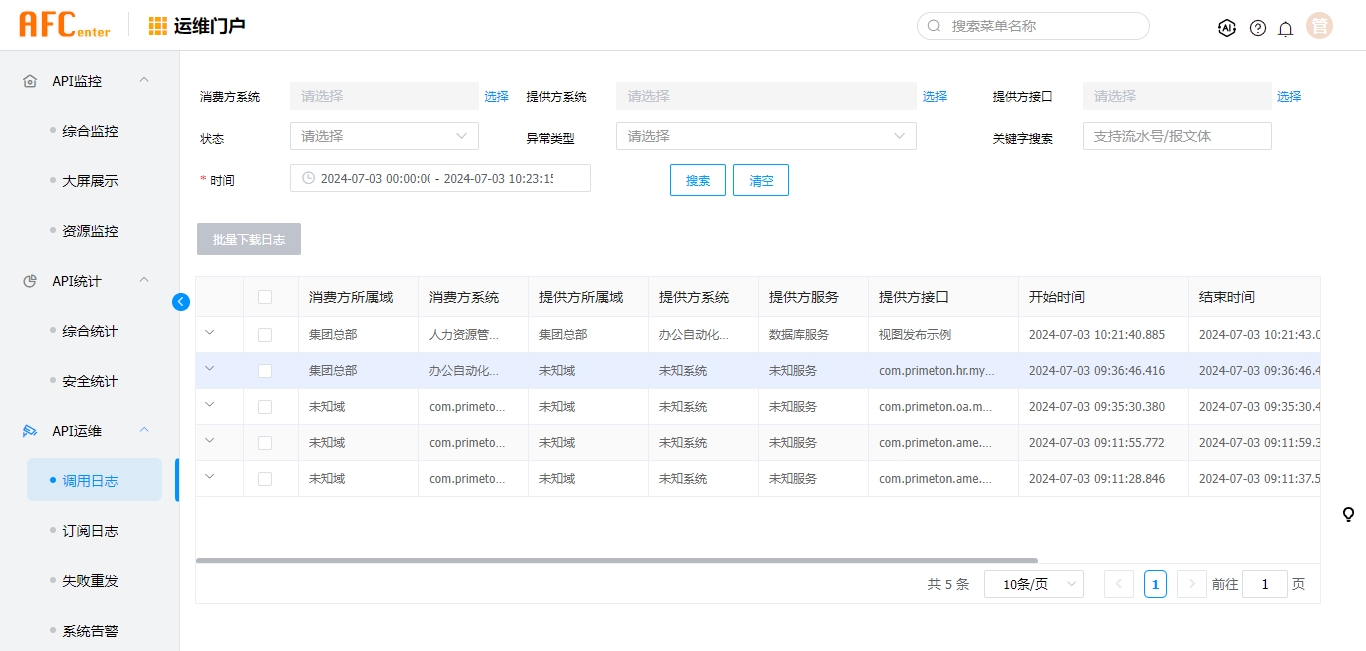Select the checkbox of the 09:35:30.380 row
The image size is (1366, 651).
pyautogui.click(x=265, y=407)
